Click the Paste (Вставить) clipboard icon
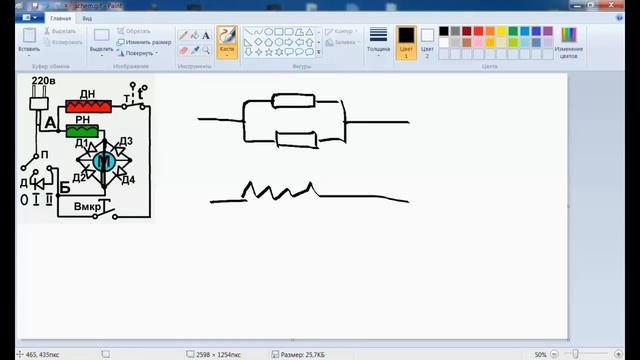 pos(29,36)
